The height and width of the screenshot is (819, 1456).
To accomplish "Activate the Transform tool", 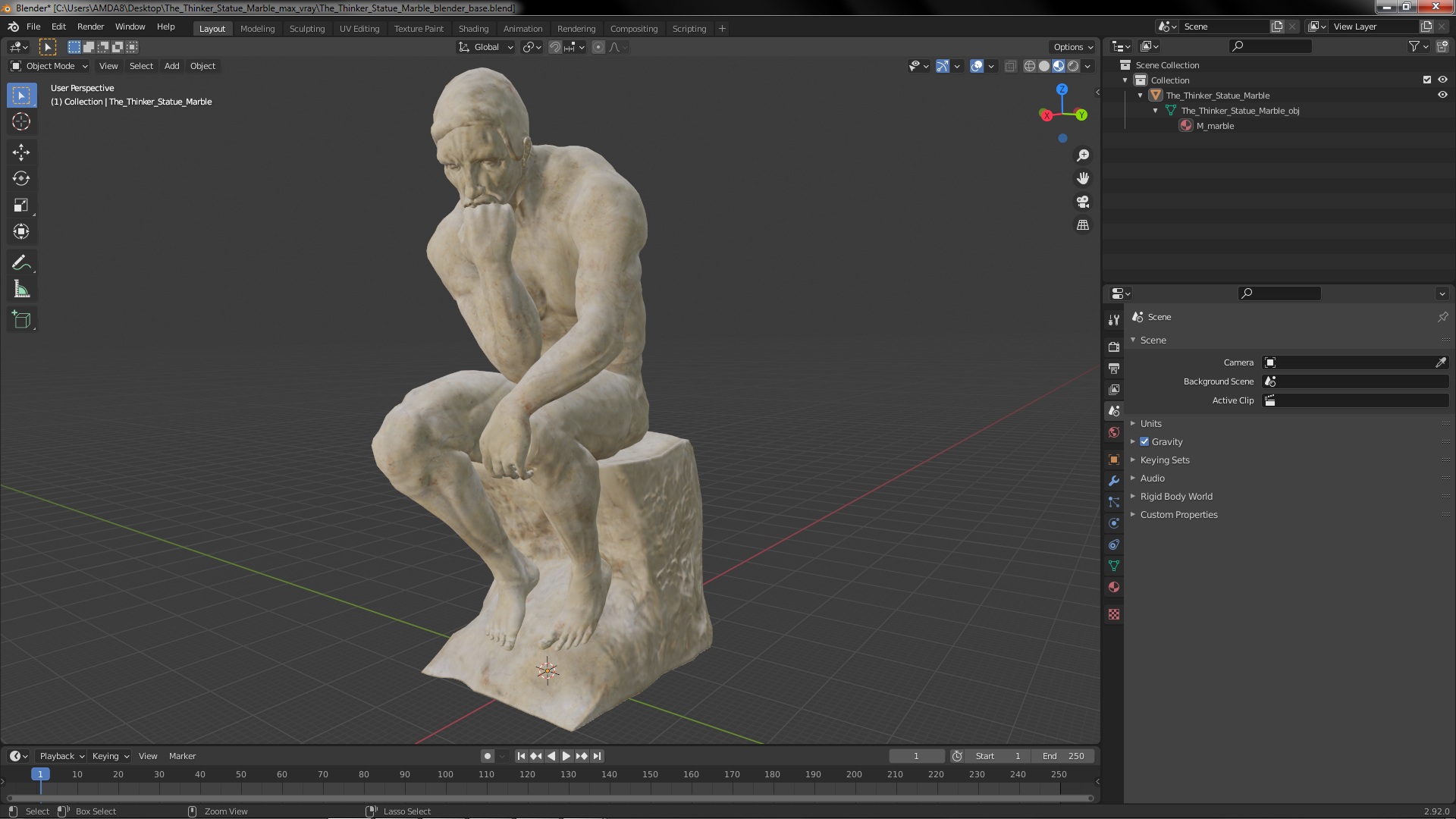I will pos(21,232).
